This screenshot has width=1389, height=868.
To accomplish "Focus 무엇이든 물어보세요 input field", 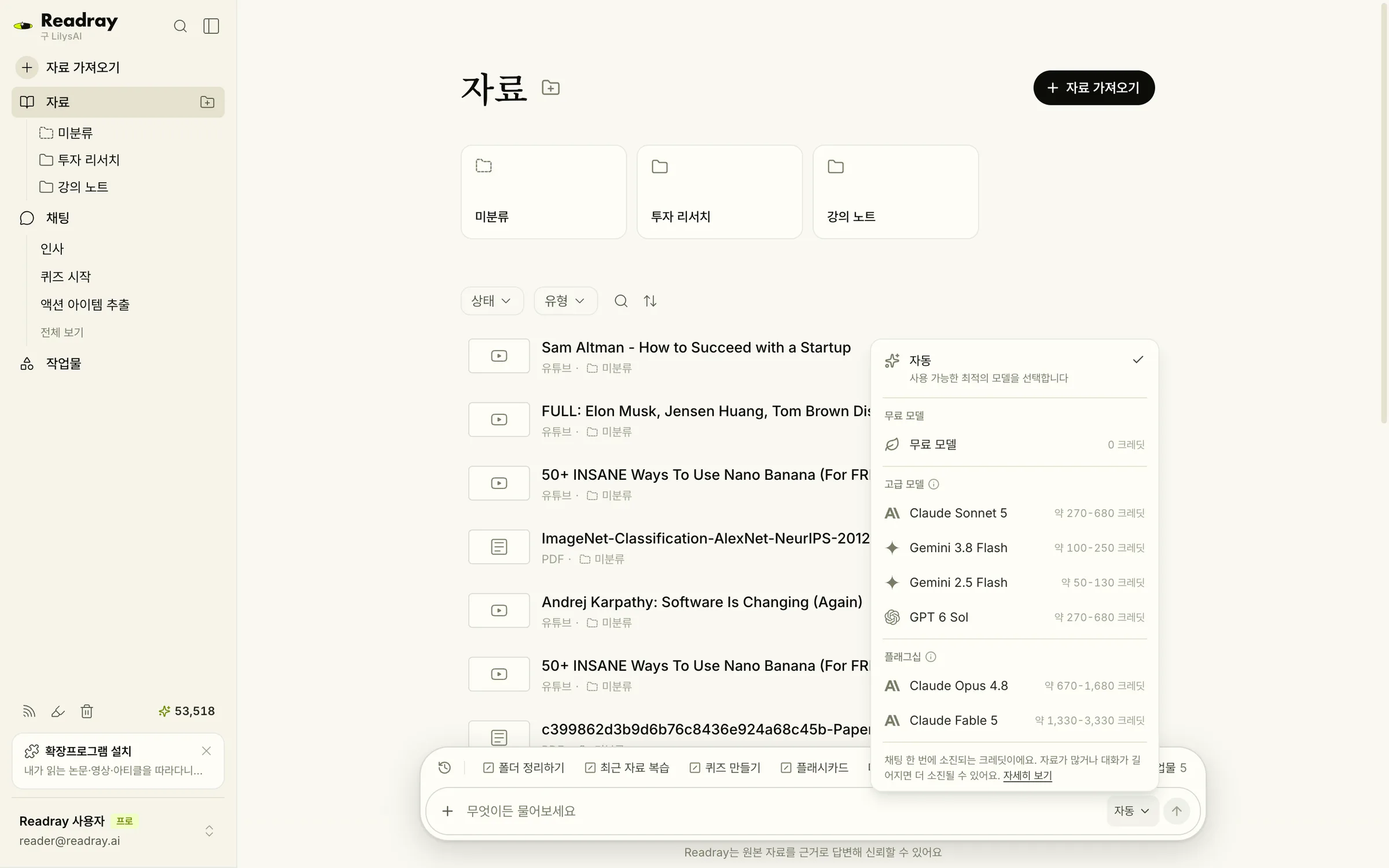I will pyautogui.click(x=781, y=811).
